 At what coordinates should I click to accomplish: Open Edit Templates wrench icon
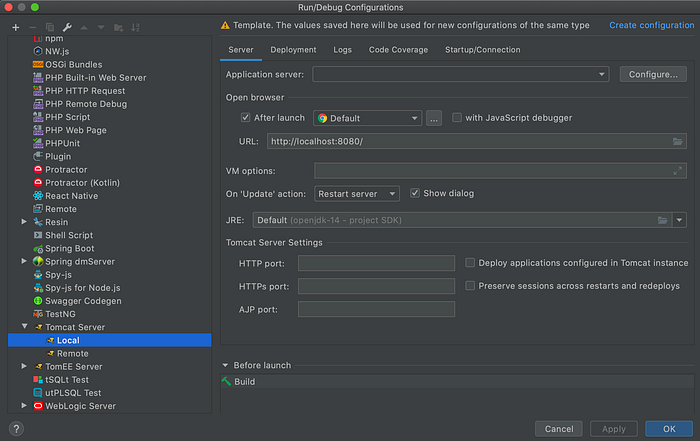(67, 28)
